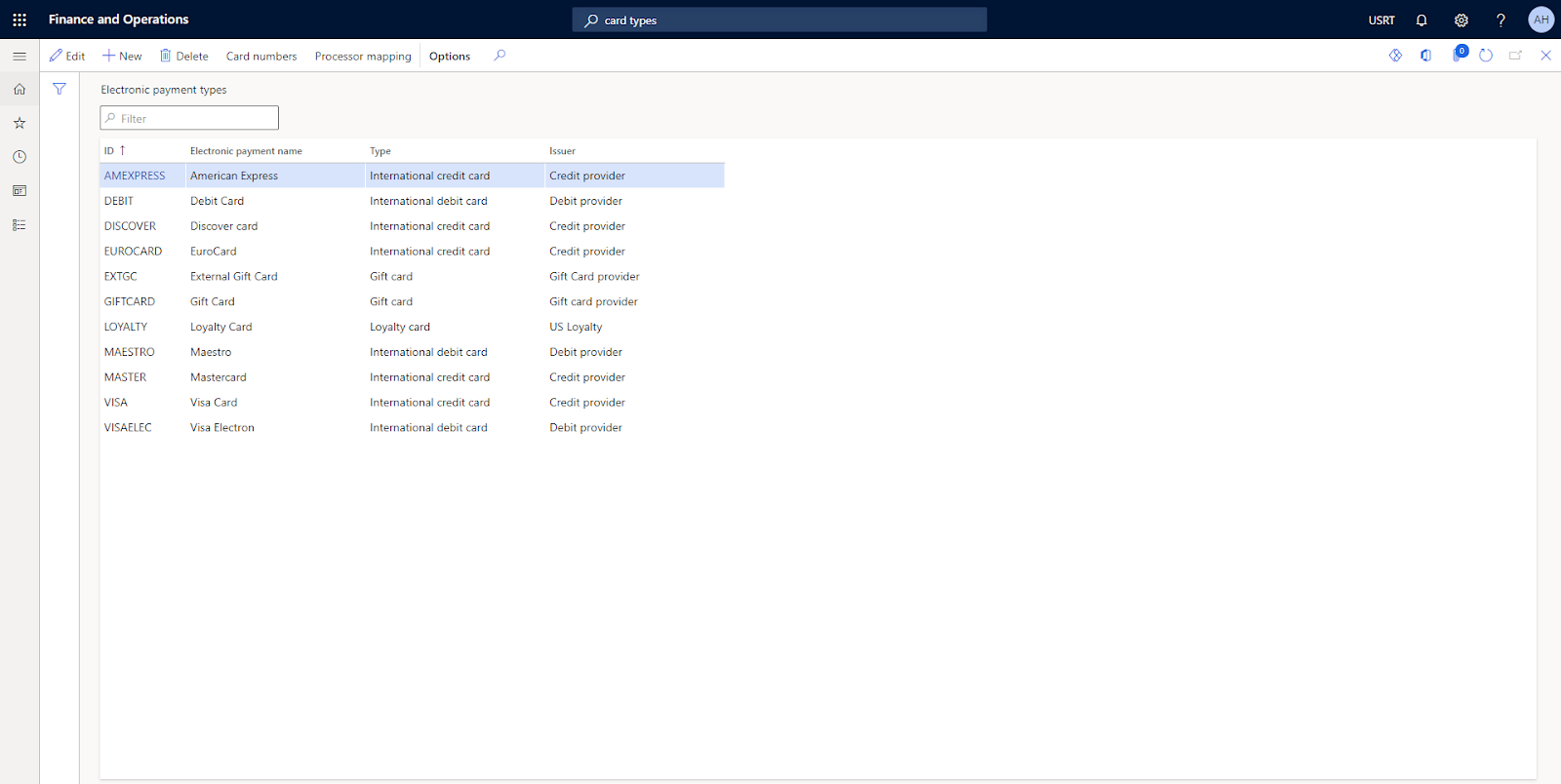Select the GIFTCARD row ID
This screenshot has height=784, width=1561.
pyautogui.click(x=130, y=302)
